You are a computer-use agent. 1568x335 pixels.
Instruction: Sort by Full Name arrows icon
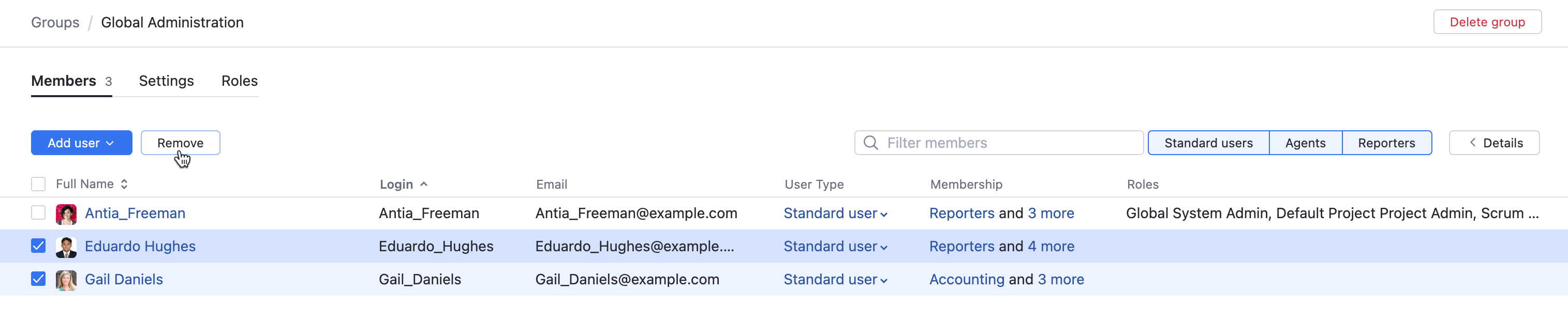124,184
